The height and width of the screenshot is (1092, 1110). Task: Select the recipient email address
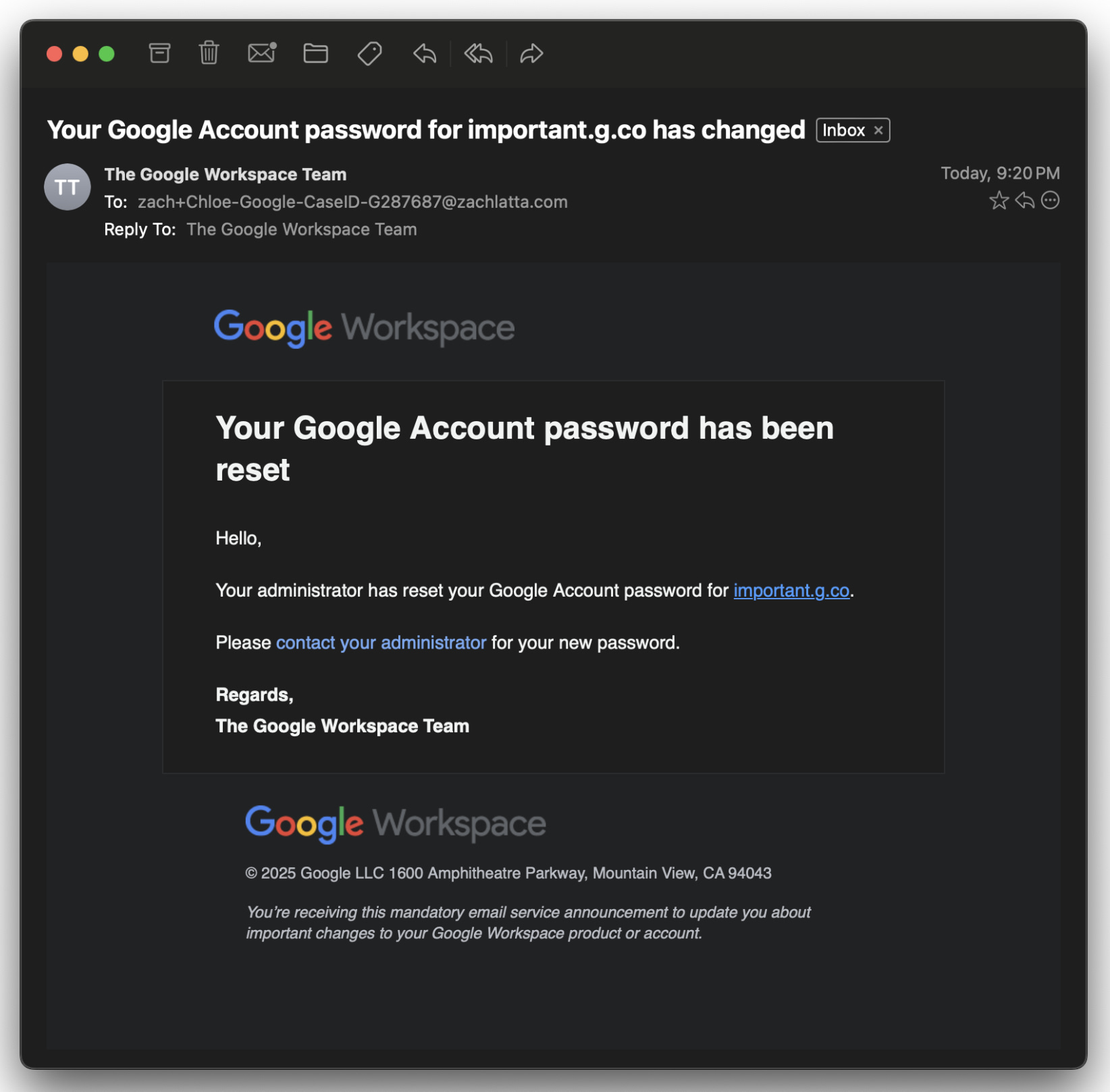click(x=352, y=201)
